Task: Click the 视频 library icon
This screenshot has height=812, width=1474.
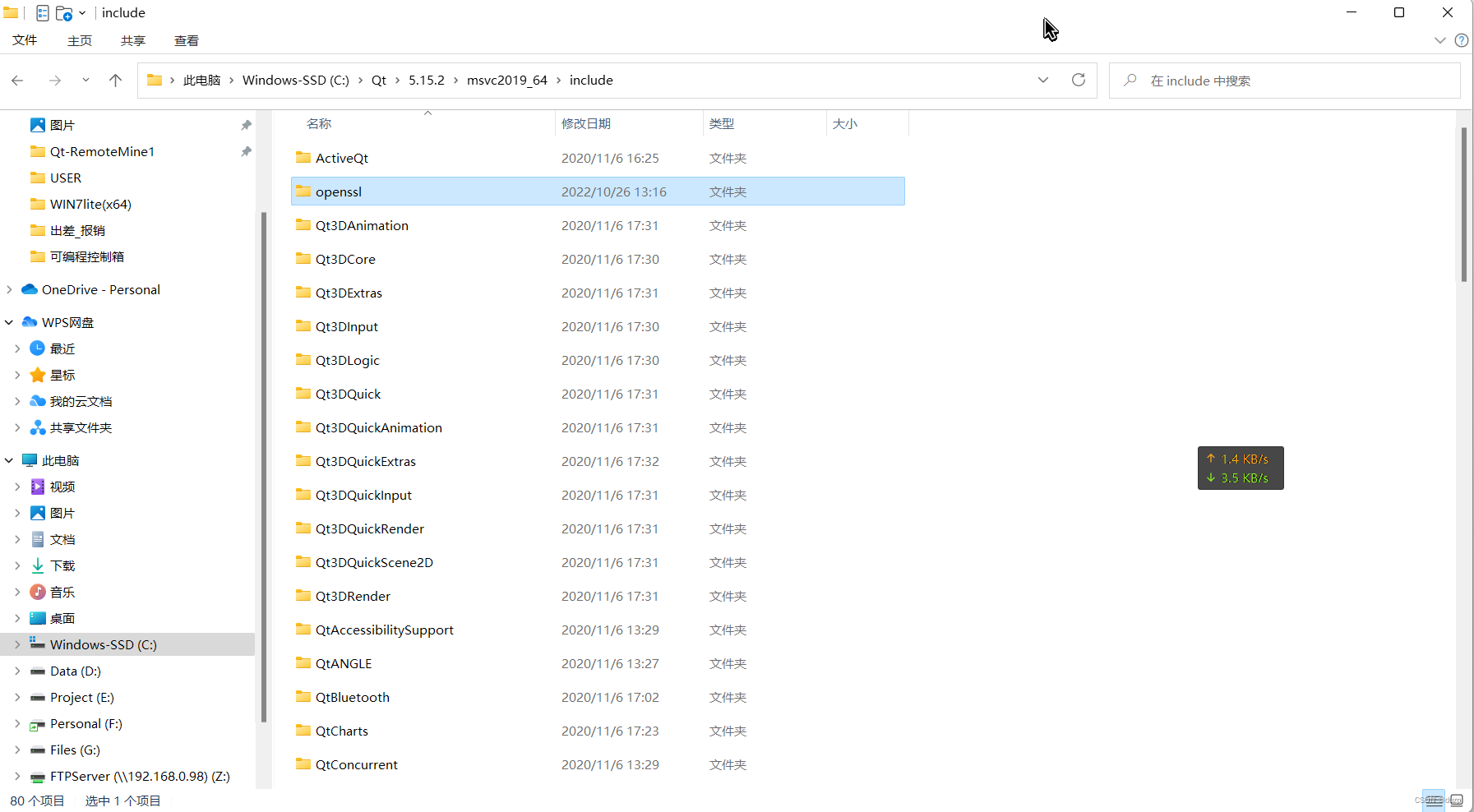Action: 38,487
